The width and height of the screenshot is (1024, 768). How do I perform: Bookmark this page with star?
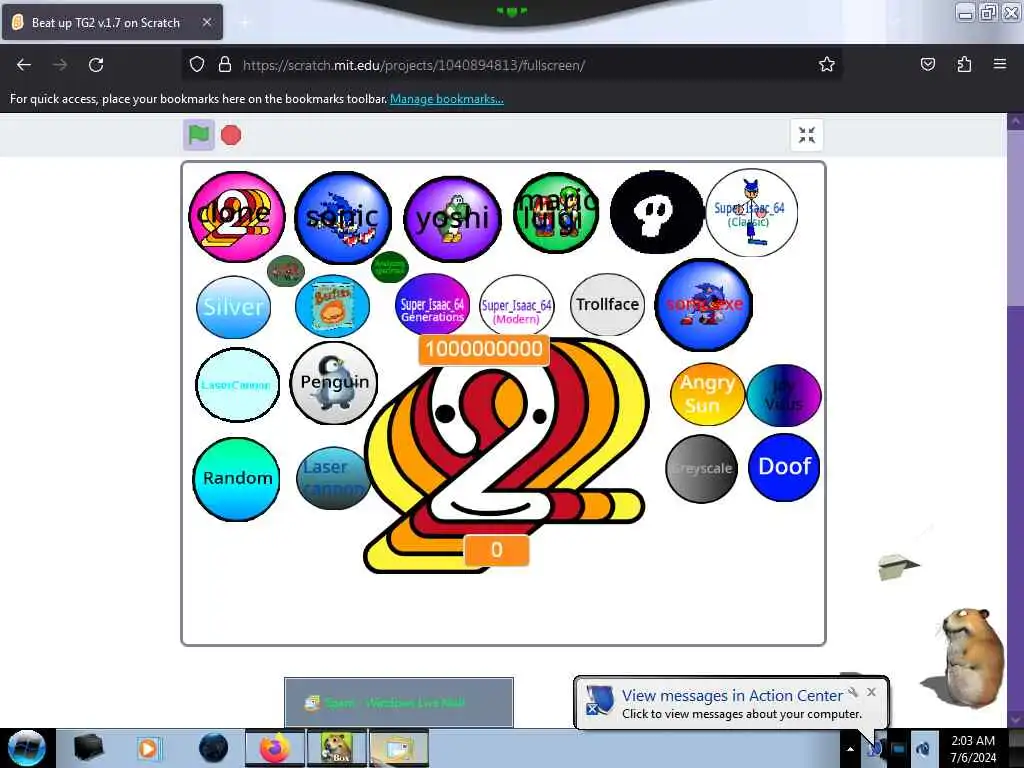click(x=827, y=64)
